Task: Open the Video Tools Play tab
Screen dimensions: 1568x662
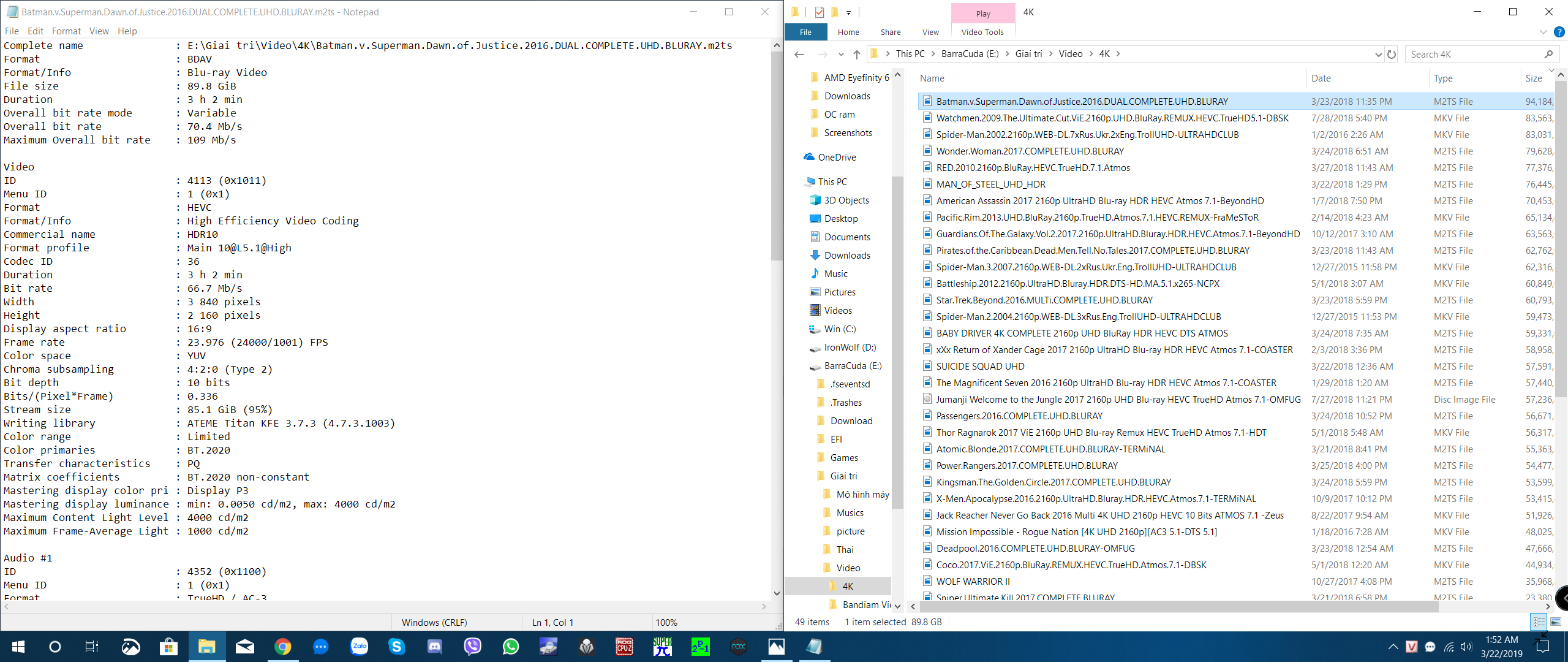Action: 982,13
